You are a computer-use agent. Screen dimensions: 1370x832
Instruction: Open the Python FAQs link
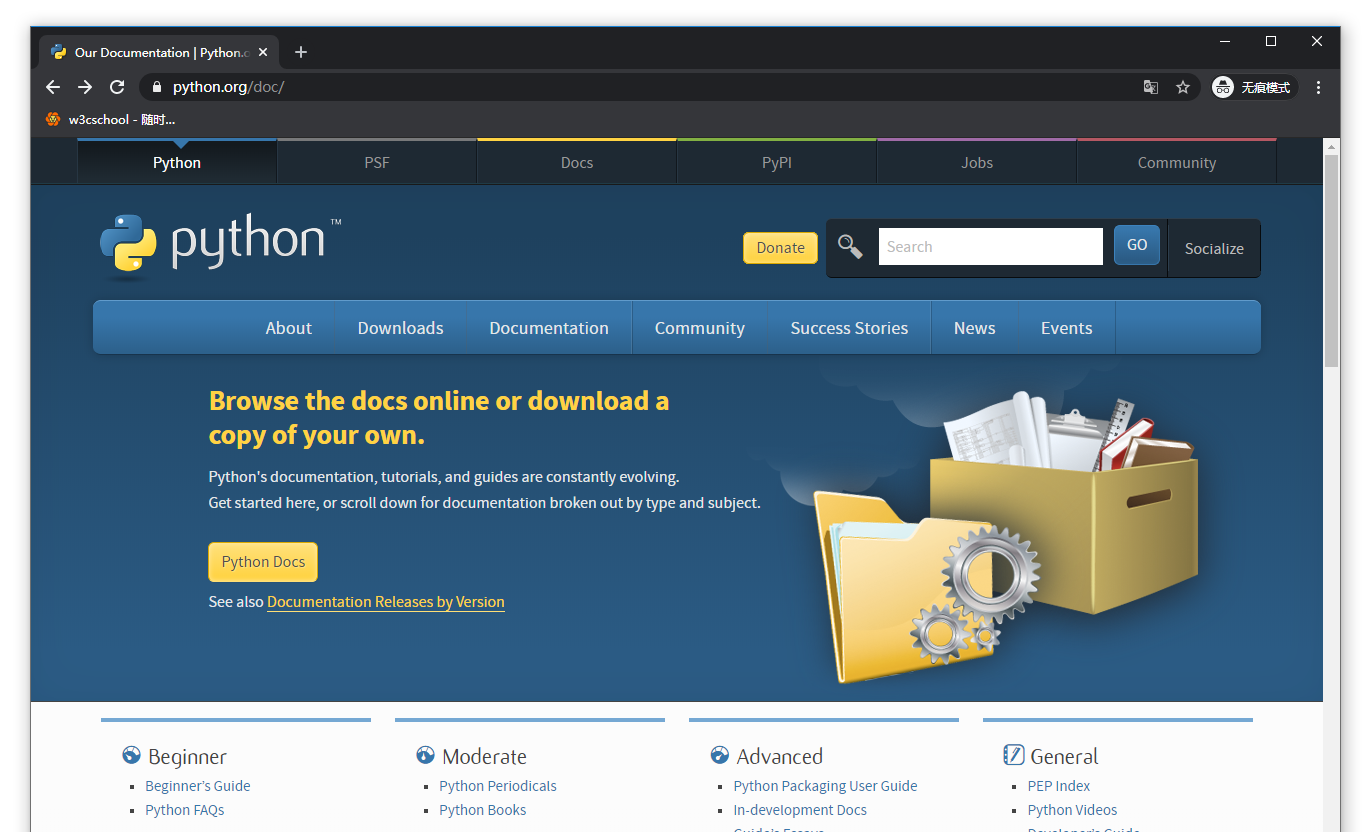click(x=185, y=810)
